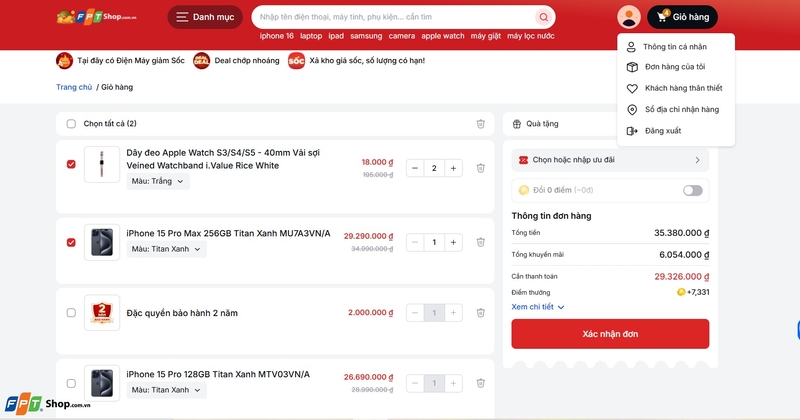
Task: Increase quantity of Apple Watch band
Action: [453, 168]
